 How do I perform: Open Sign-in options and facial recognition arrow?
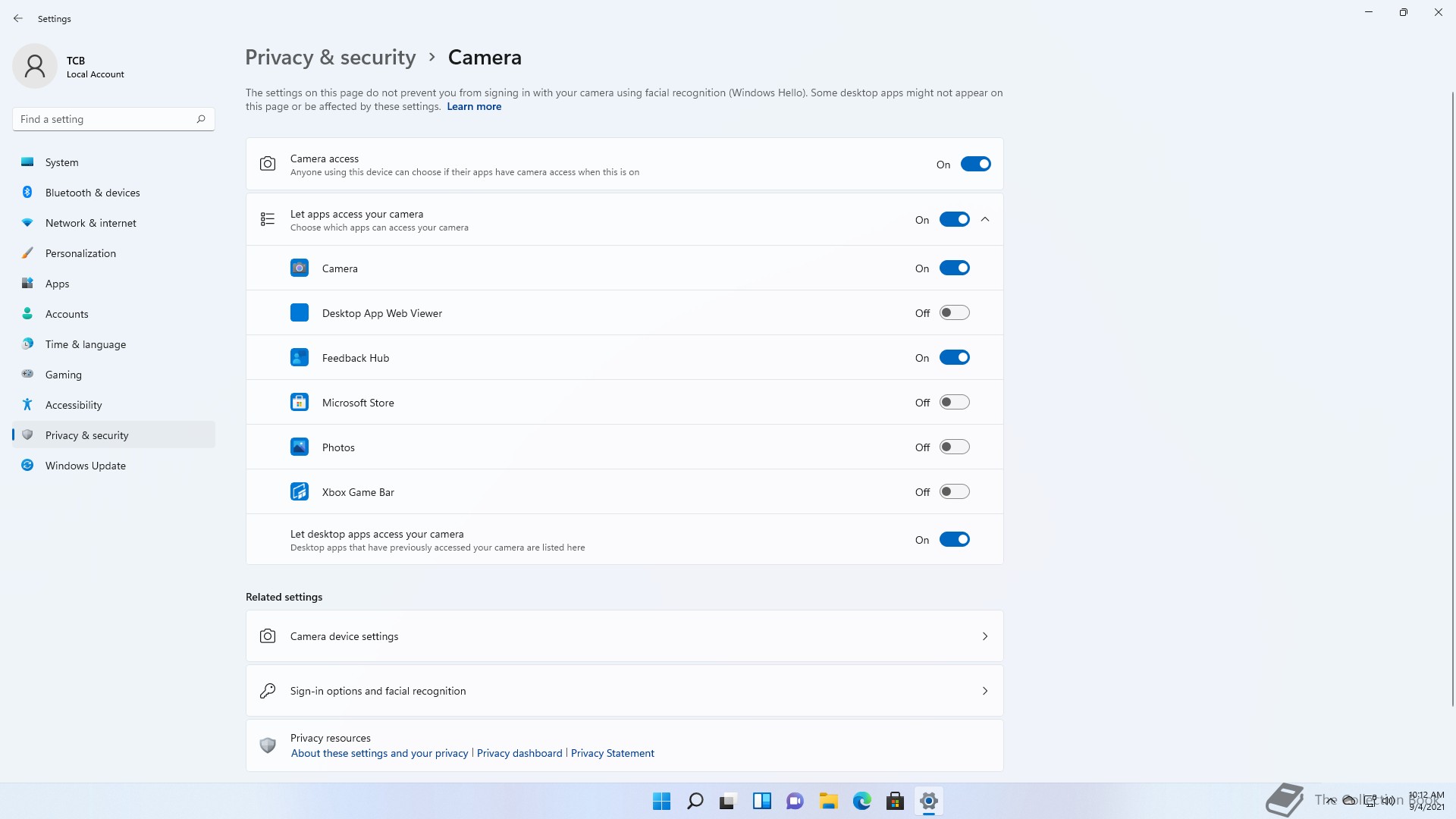985,691
